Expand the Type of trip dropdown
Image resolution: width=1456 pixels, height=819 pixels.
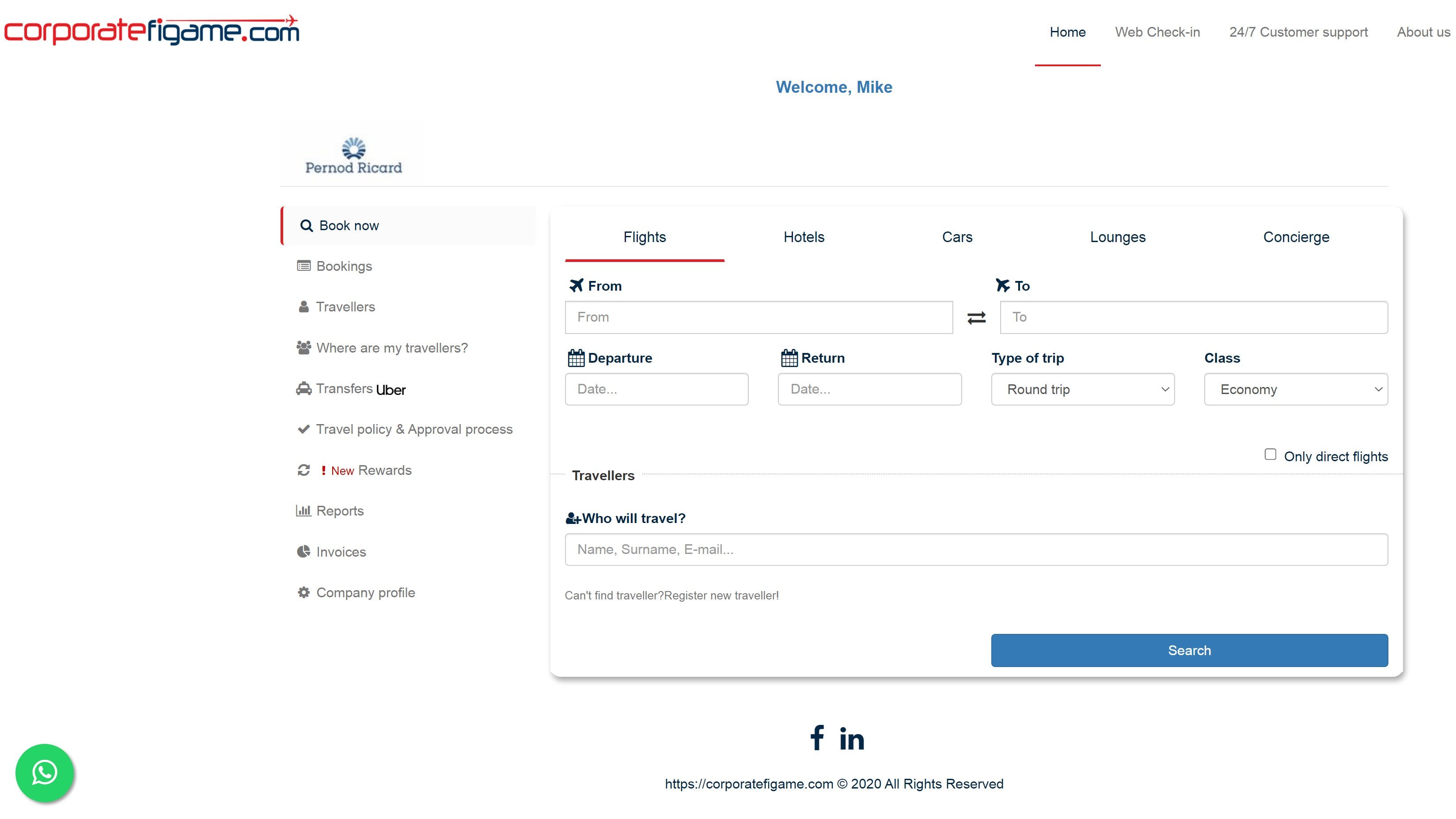click(x=1082, y=390)
